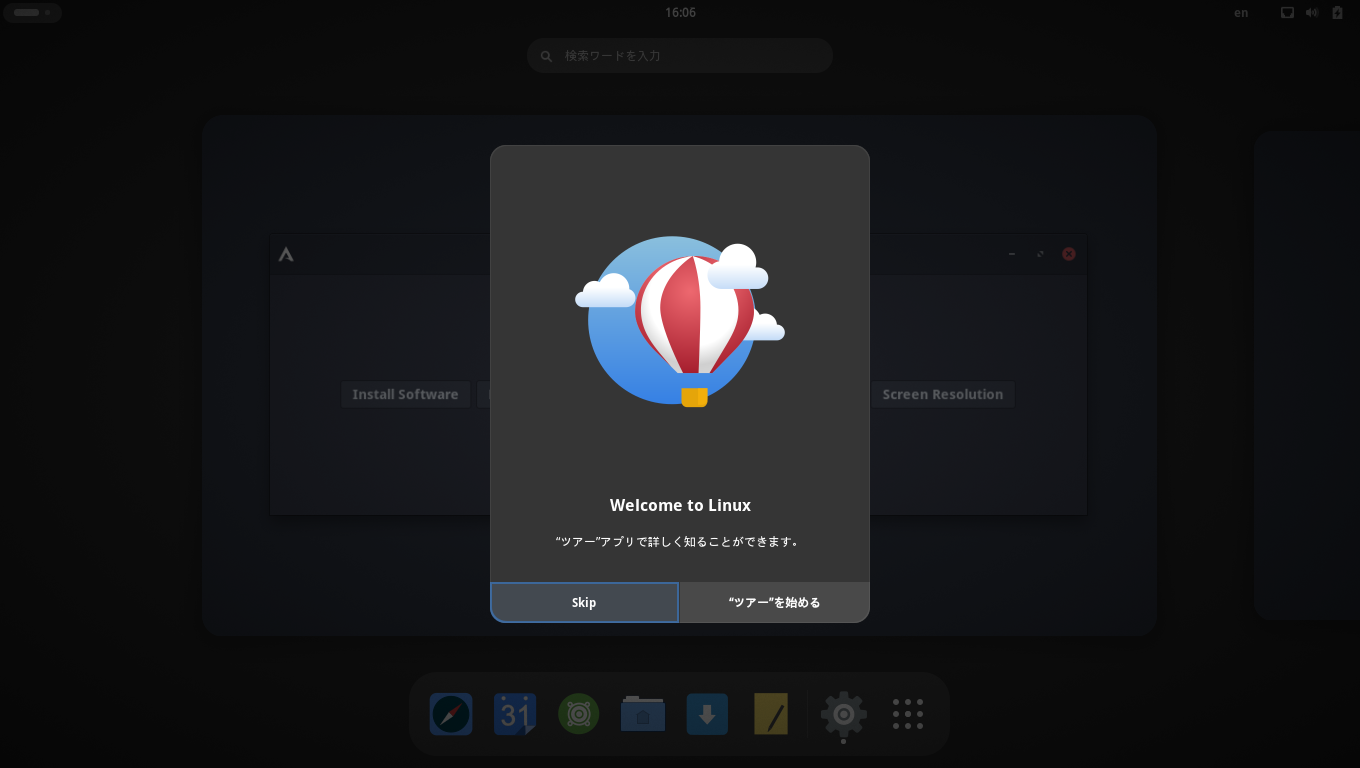The height and width of the screenshot is (768, 1360).
Task: Launch the green speaker audio app in dock
Action: (579, 714)
